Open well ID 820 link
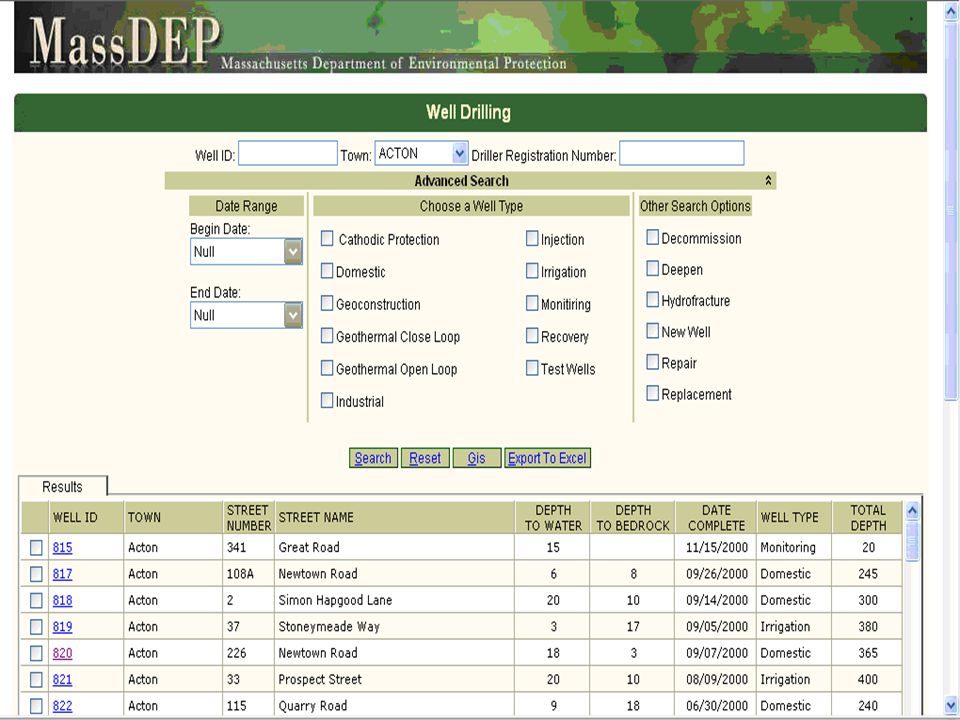Image resolution: width=960 pixels, height=720 pixels. (x=62, y=653)
